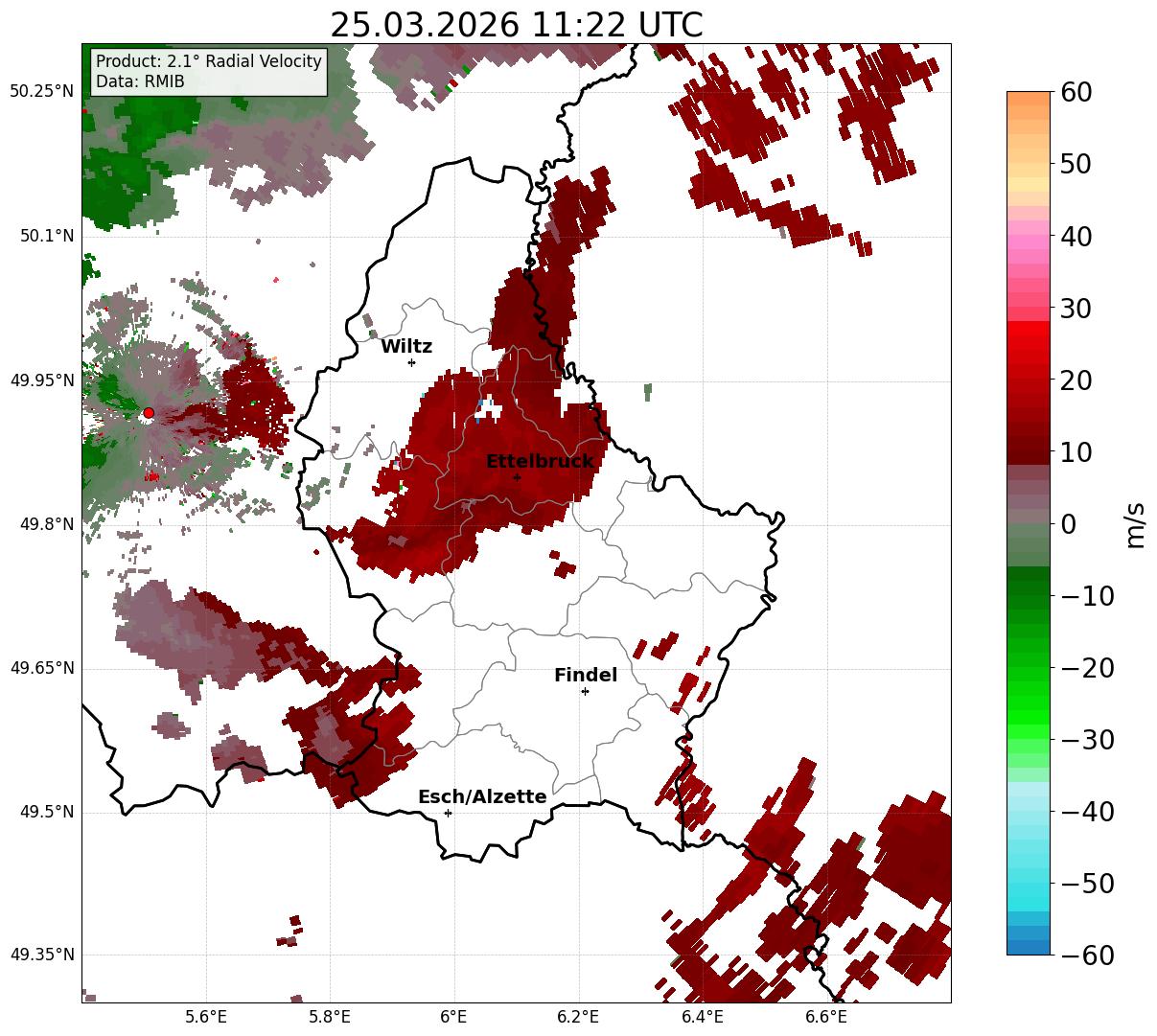Click the colorbar value 60
Screen dimensions: 1157x1036
coord(1076,92)
